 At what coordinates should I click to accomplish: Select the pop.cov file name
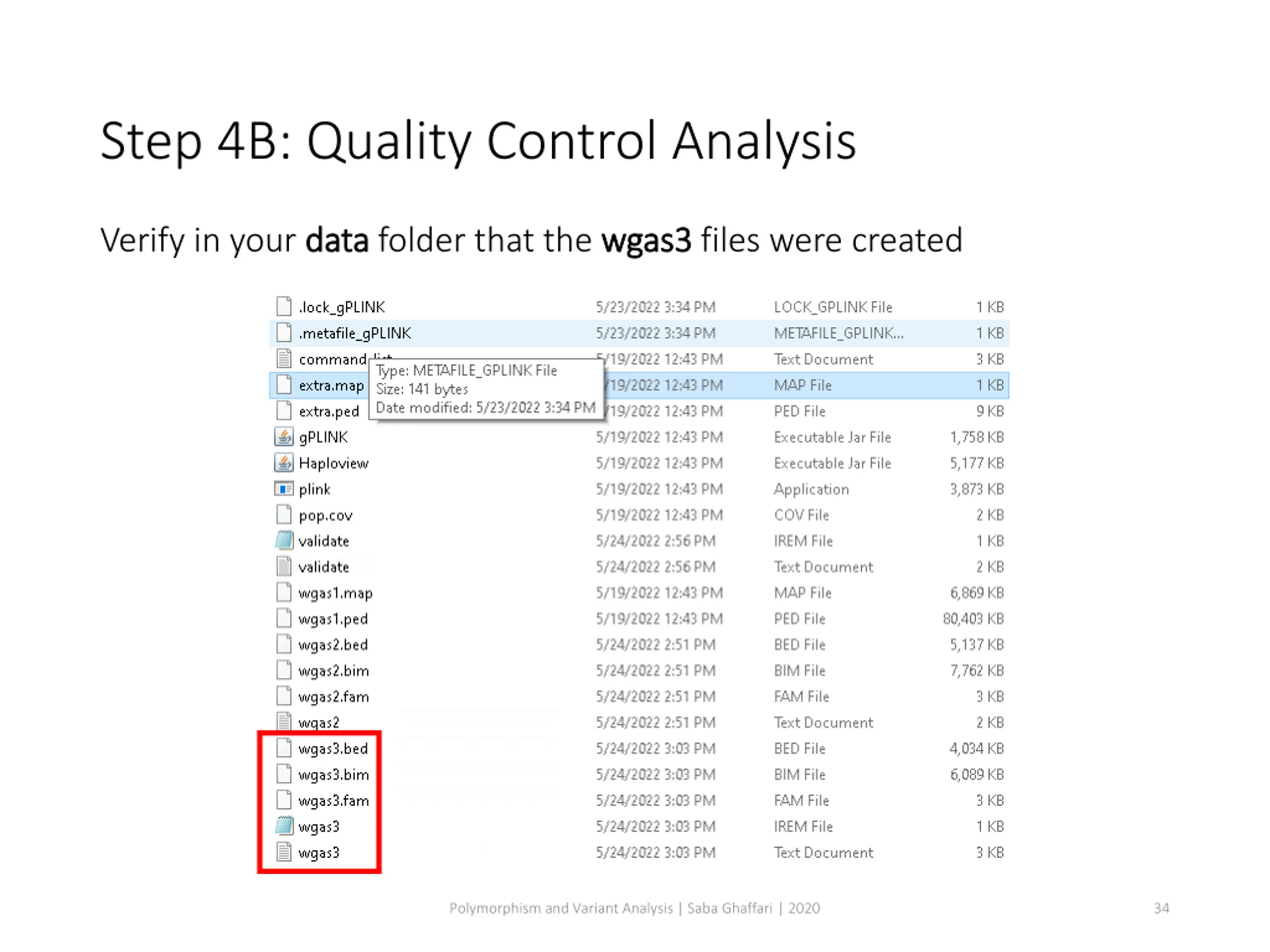point(325,515)
